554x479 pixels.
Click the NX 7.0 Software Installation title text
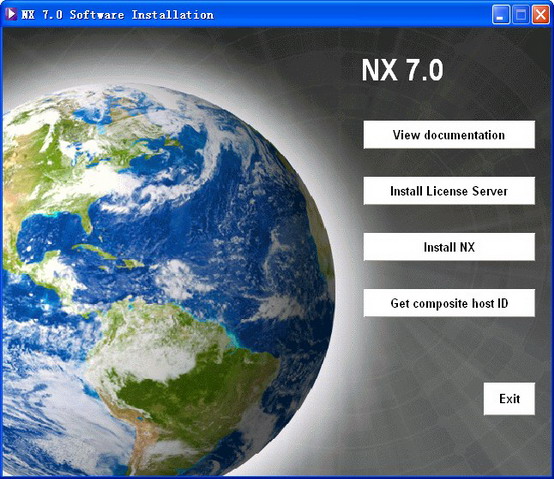pyautogui.click(x=117, y=15)
